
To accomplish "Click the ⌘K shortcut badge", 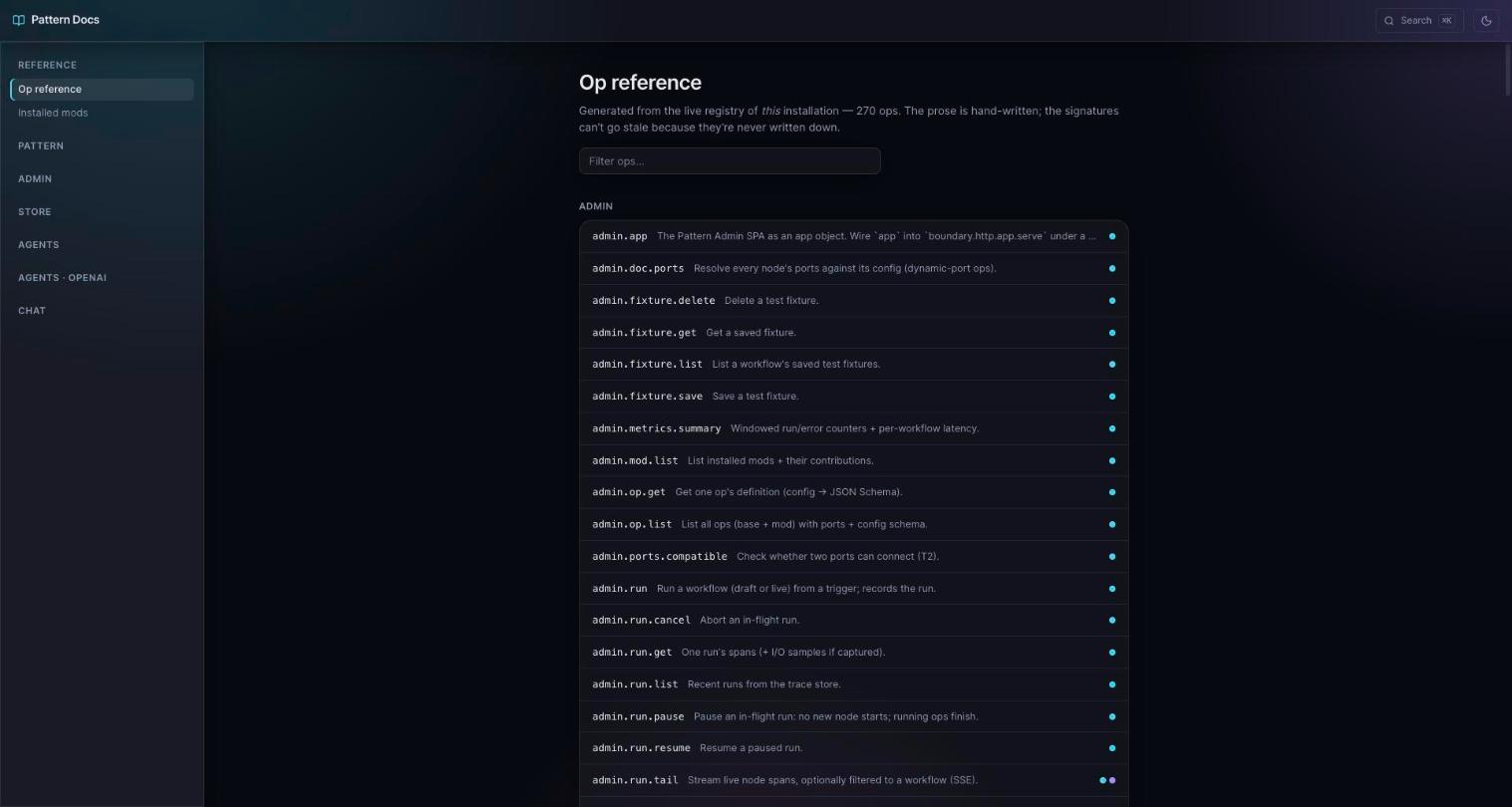I will pos(1446,20).
